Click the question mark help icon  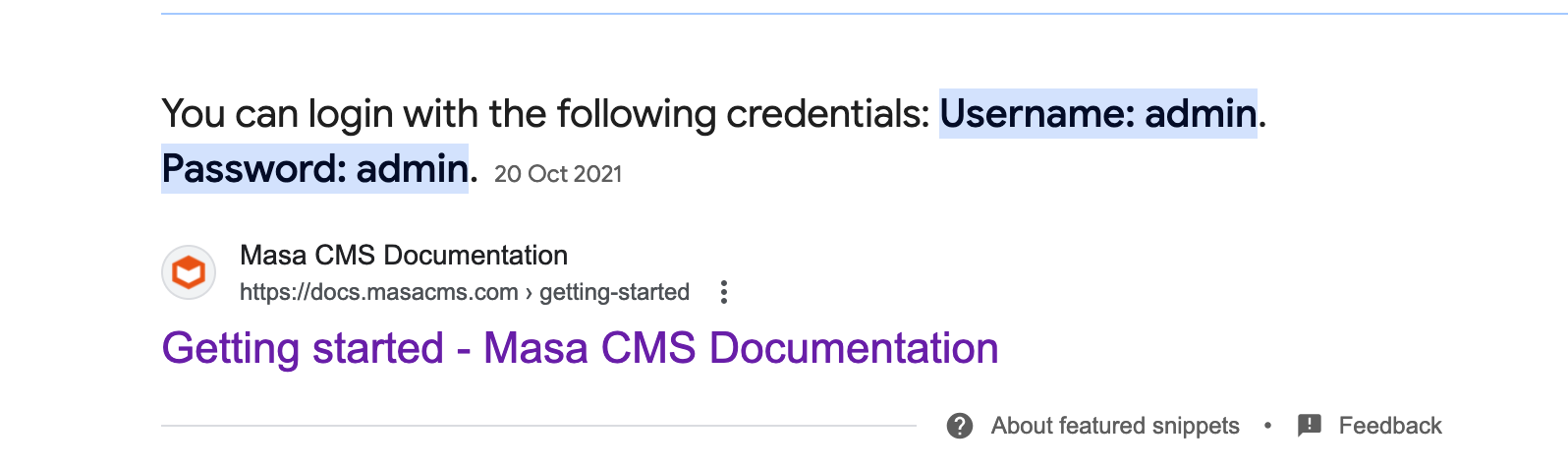tap(960, 426)
